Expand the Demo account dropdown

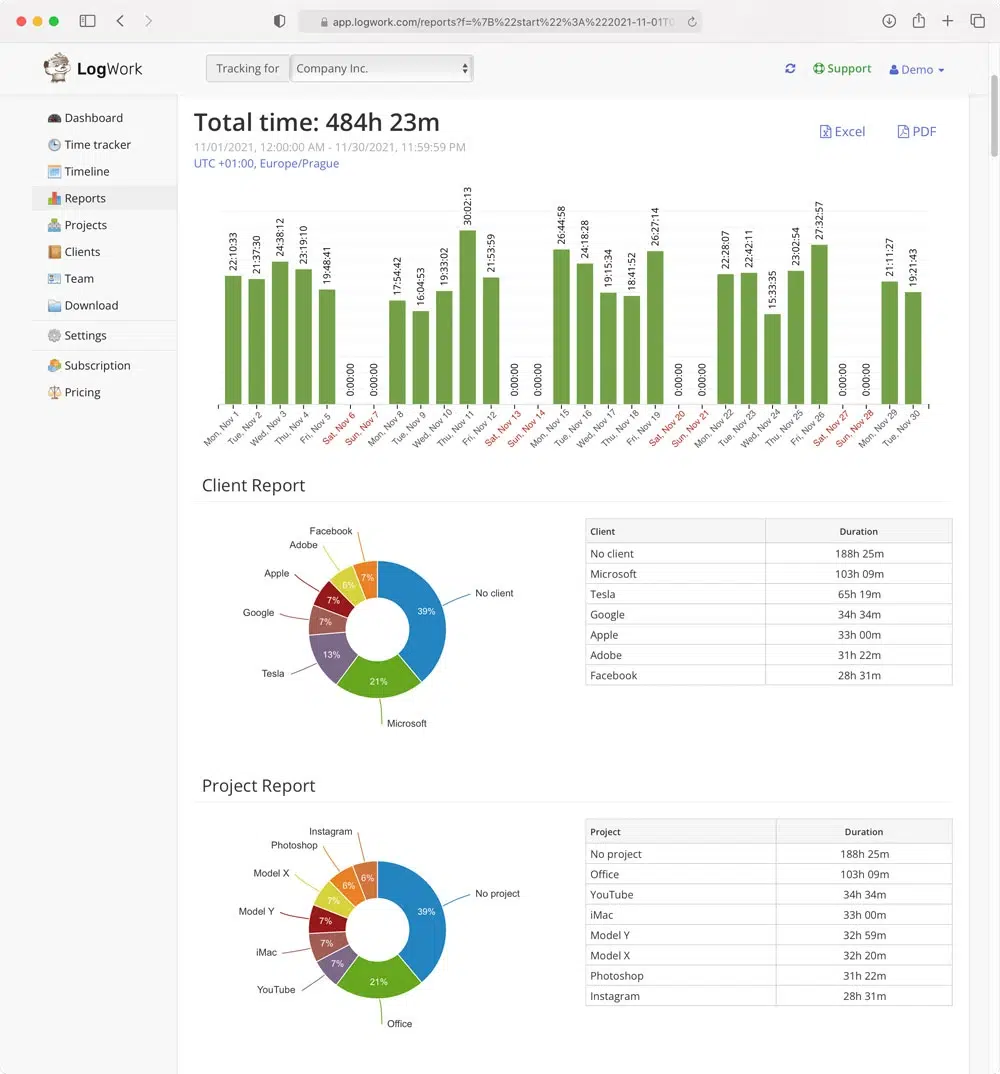(915, 69)
